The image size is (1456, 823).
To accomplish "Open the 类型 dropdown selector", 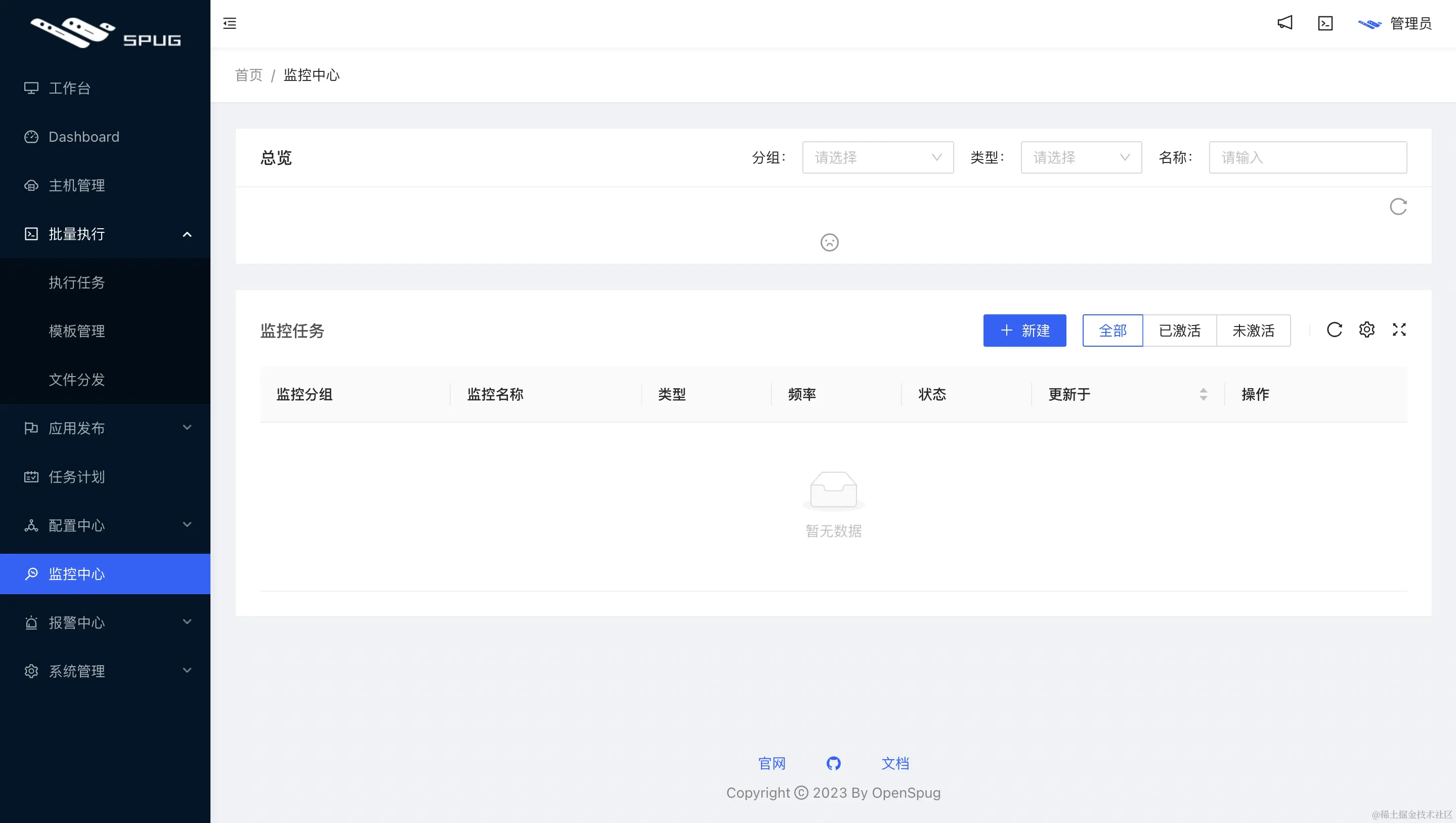I will click(x=1081, y=157).
